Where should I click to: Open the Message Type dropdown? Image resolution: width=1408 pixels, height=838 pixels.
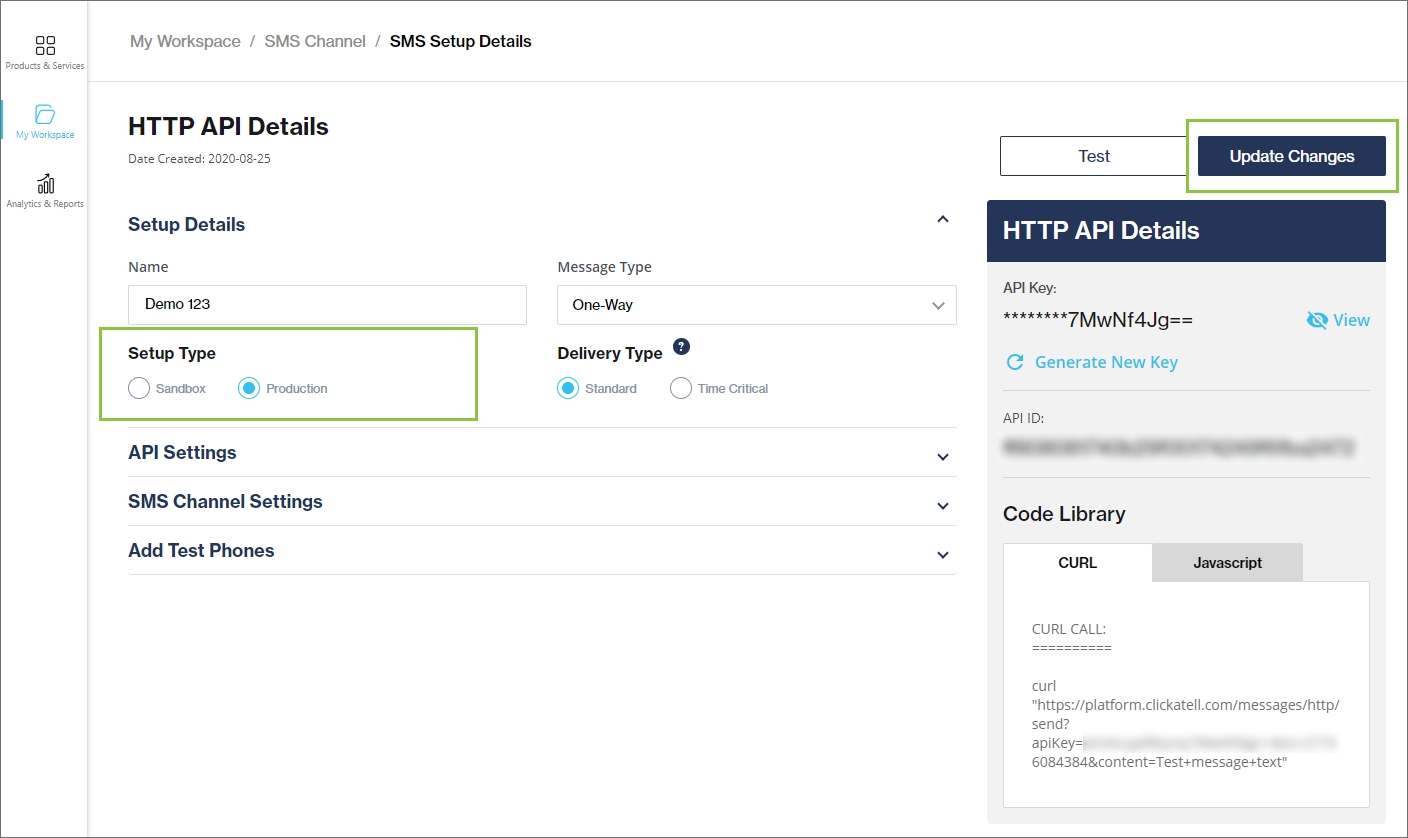pyautogui.click(x=756, y=305)
